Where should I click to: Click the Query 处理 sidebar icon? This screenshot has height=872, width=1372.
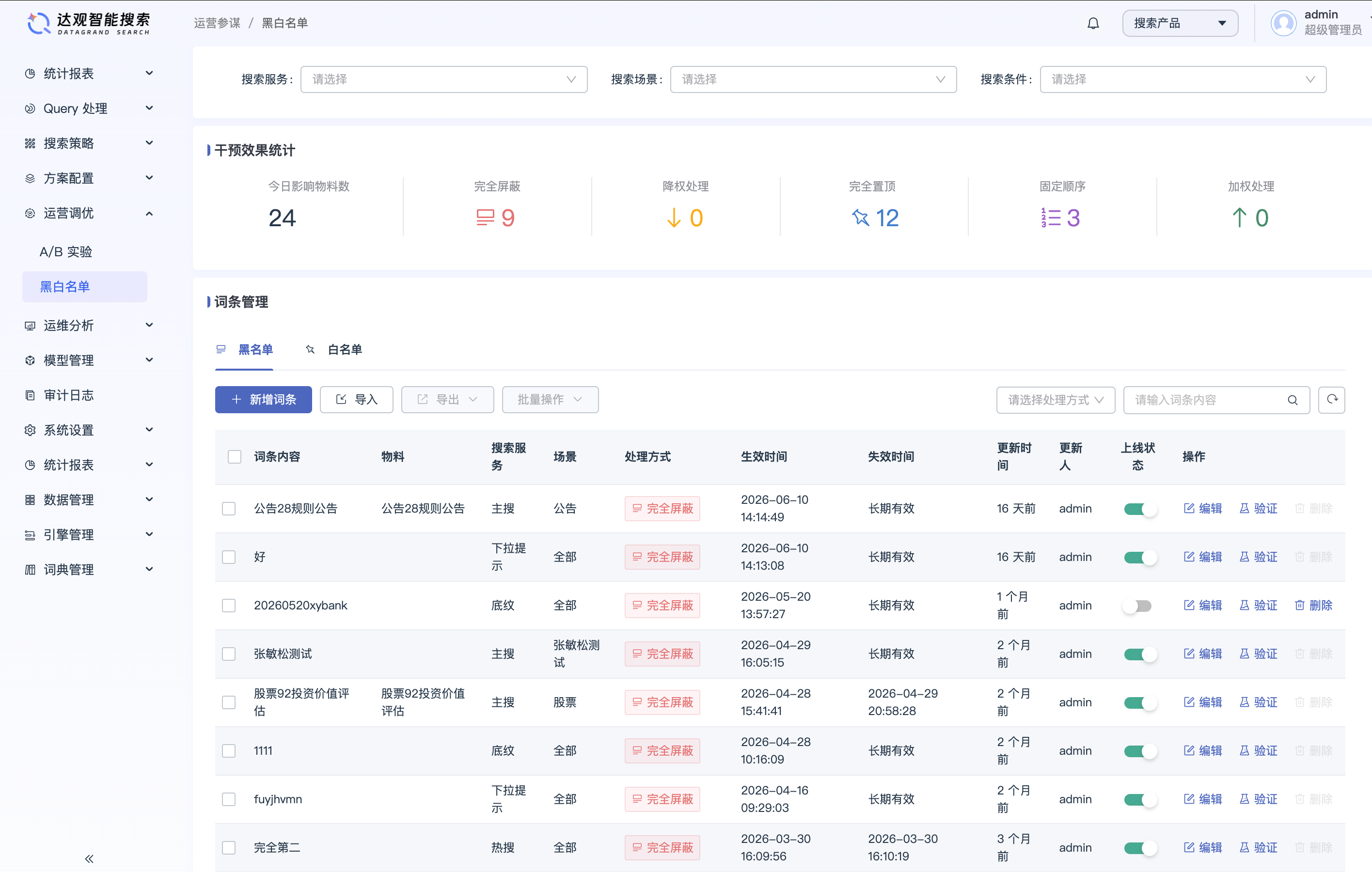coord(30,108)
